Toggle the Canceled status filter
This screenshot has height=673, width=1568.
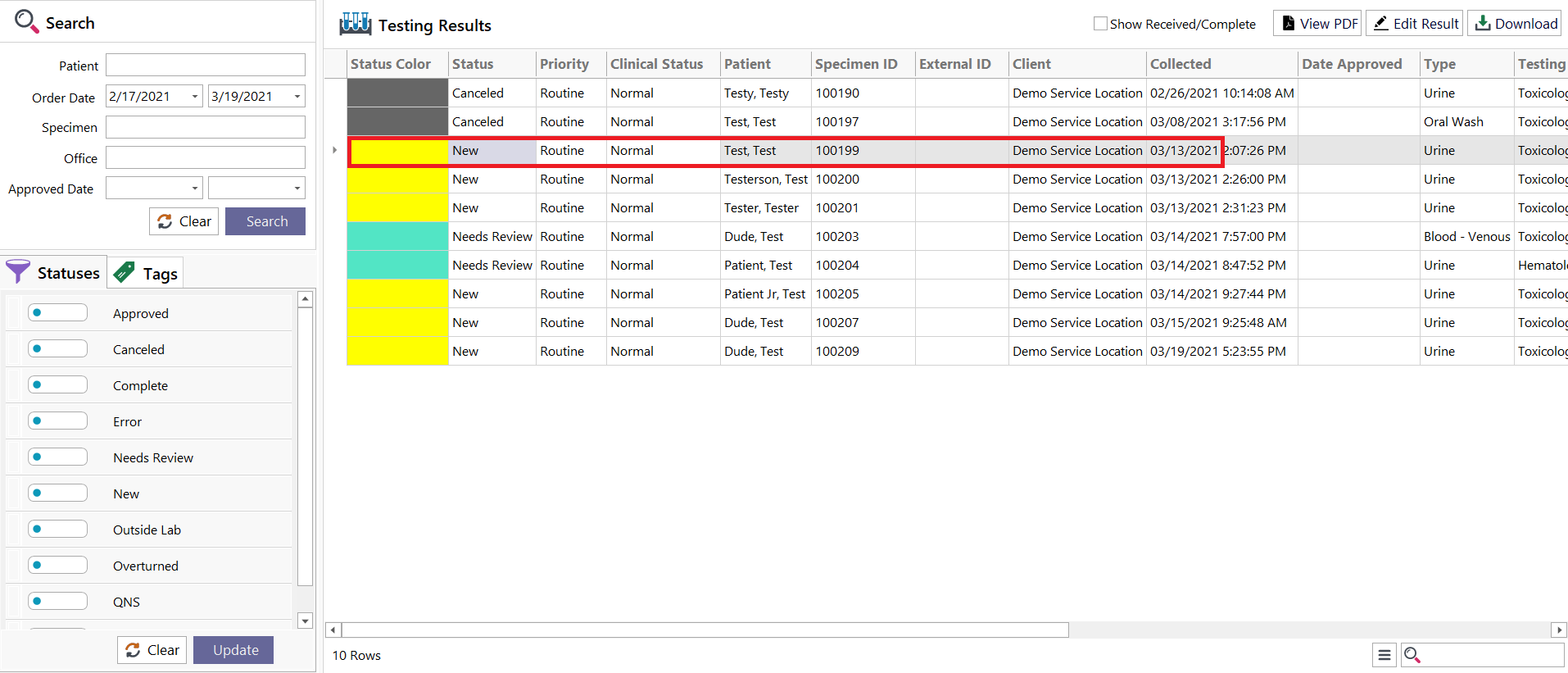tap(57, 348)
